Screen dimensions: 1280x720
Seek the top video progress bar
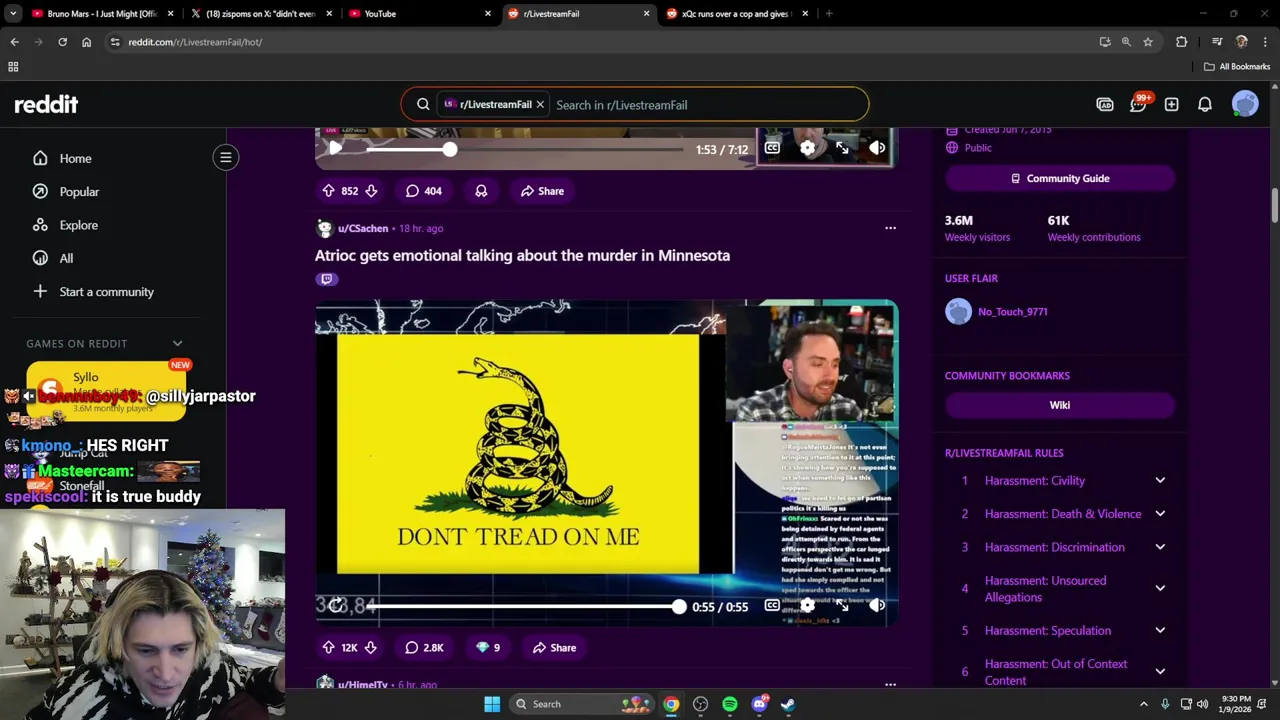coord(525,149)
